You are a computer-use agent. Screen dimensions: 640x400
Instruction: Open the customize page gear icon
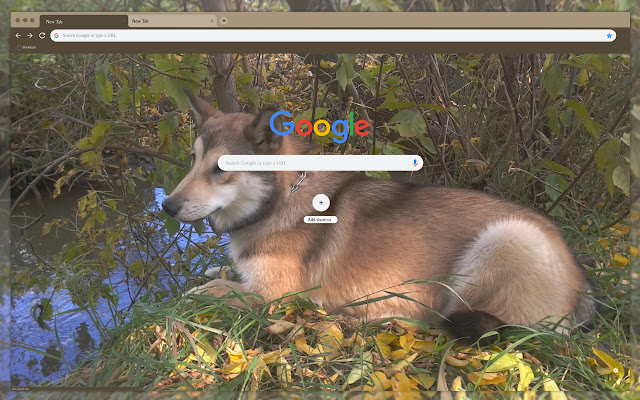pos(616,371)
